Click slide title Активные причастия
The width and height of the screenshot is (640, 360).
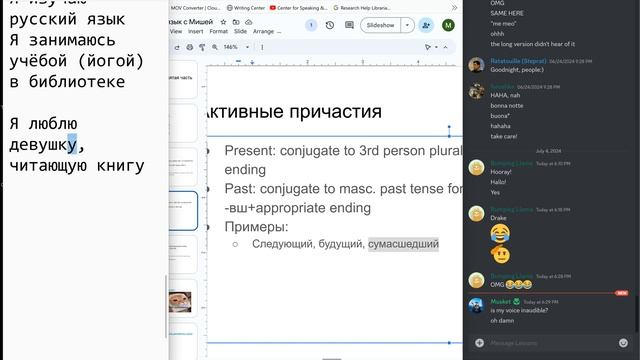point(295,111)
